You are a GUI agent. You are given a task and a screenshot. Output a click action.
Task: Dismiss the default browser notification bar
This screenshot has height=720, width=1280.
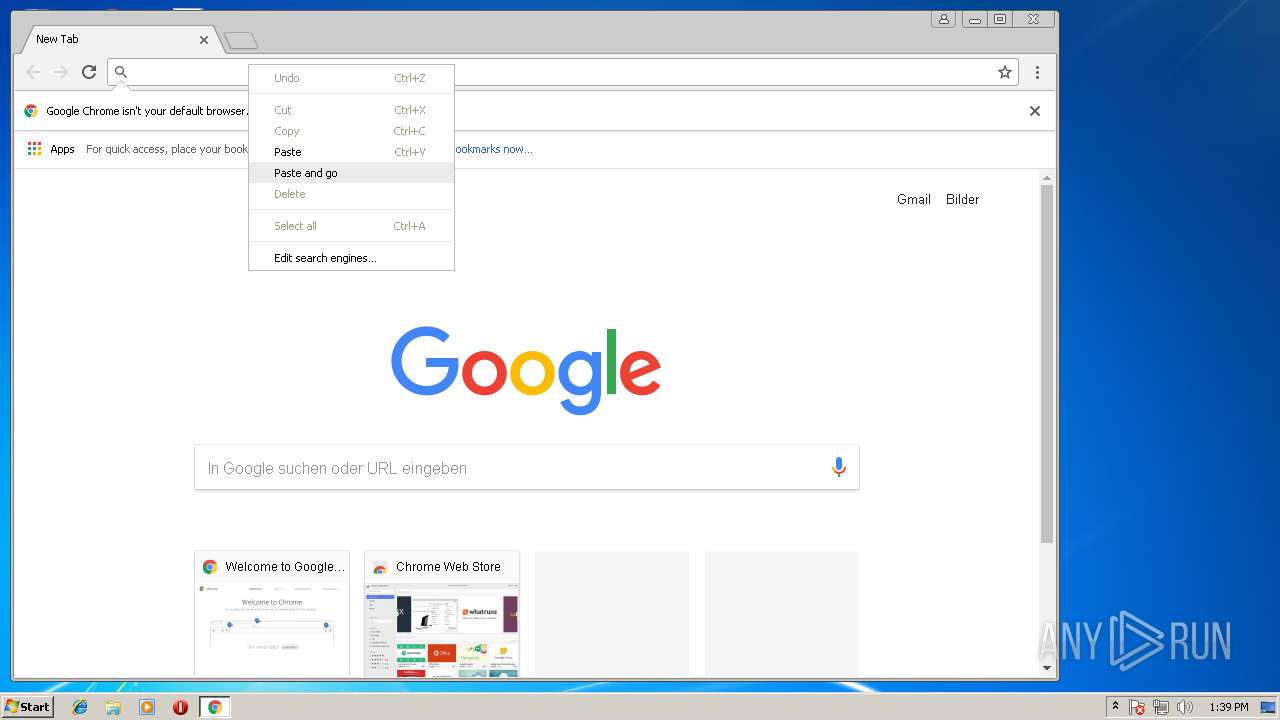tap(1035, 111)
